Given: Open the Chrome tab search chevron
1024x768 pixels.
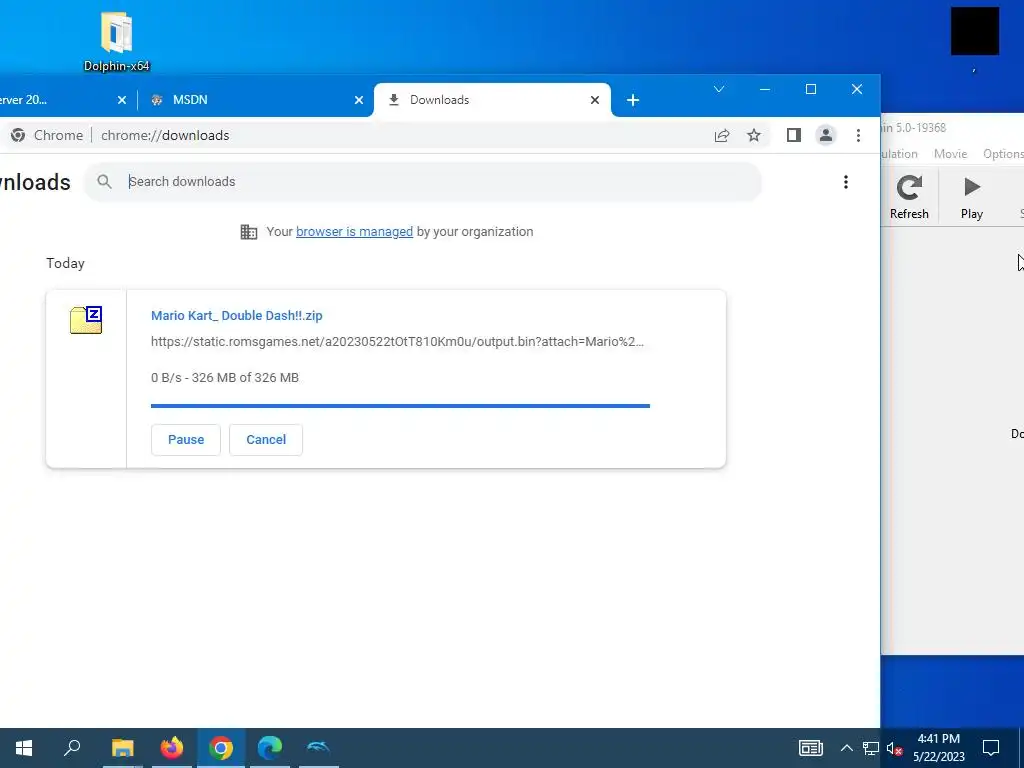Looking at the screenshot, I should pyautogui.click(x=719, y=89).
